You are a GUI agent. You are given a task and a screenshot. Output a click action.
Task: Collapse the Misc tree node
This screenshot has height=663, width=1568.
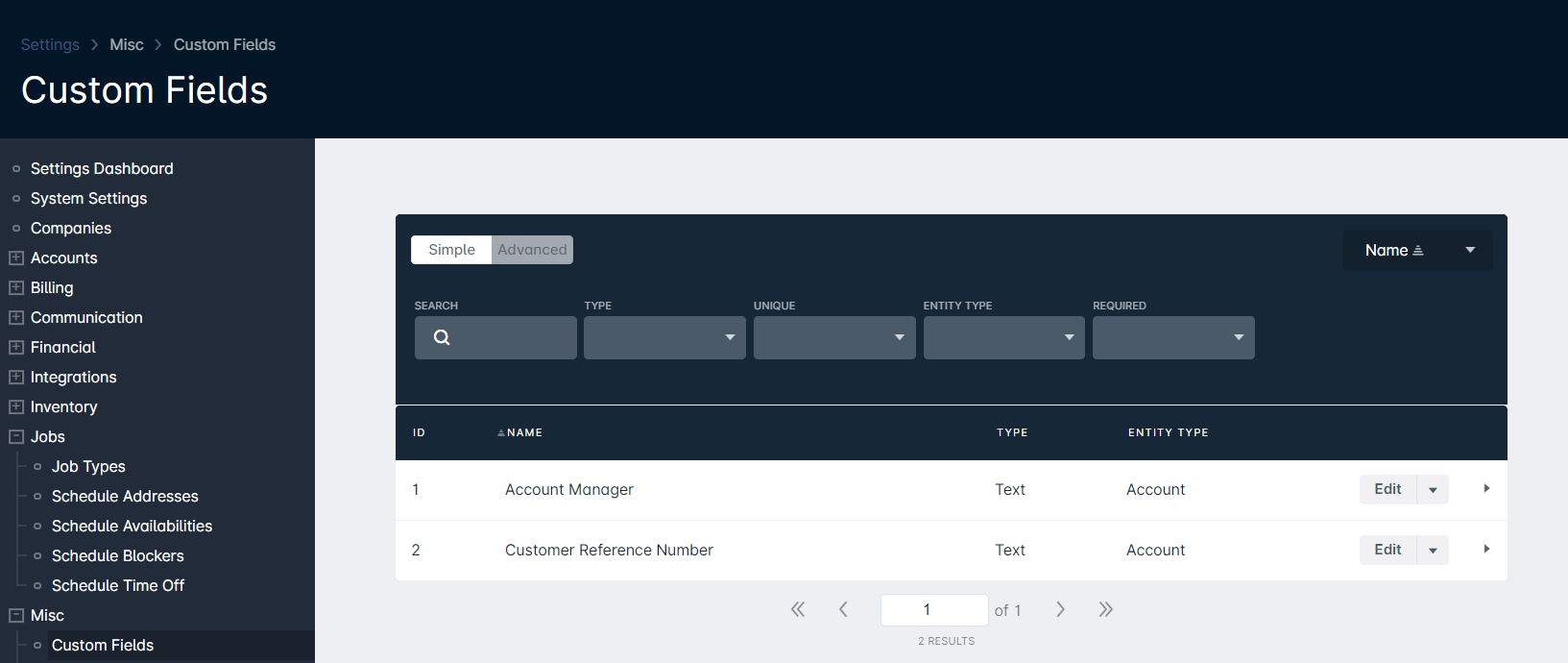16,615
